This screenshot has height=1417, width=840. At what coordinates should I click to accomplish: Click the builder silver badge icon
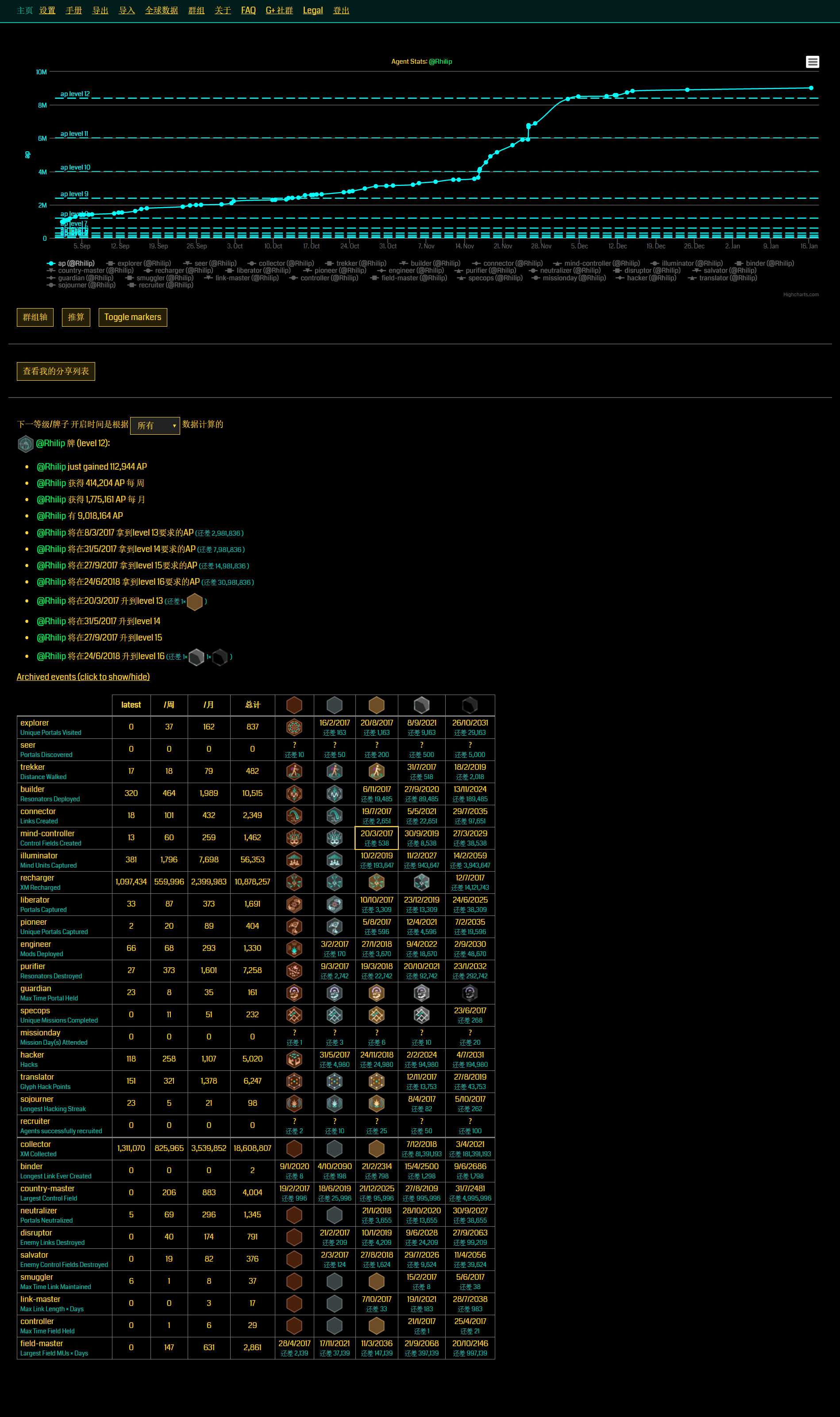(335, 793)
